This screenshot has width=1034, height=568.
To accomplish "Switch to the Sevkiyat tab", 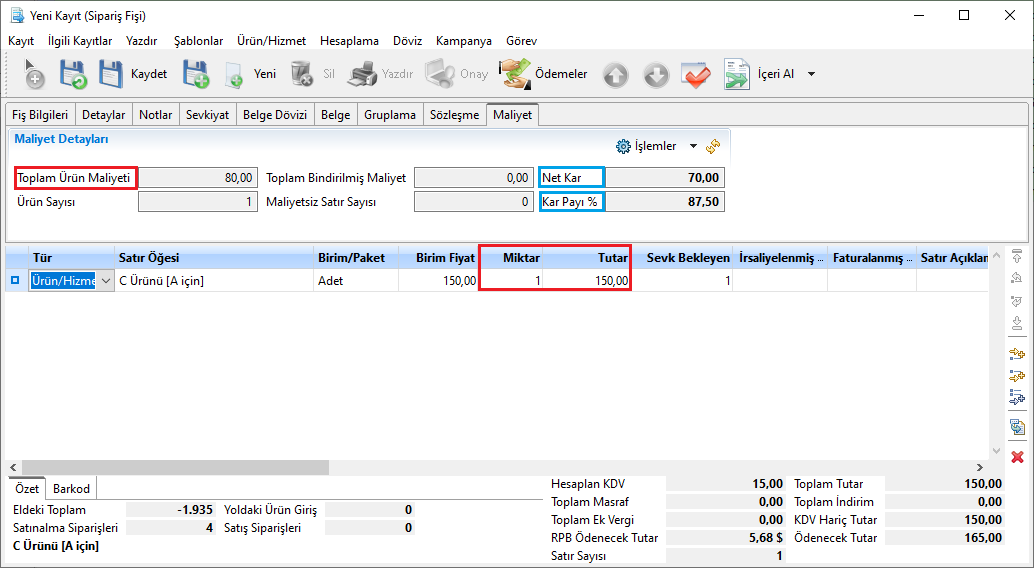I will (208, 115).
